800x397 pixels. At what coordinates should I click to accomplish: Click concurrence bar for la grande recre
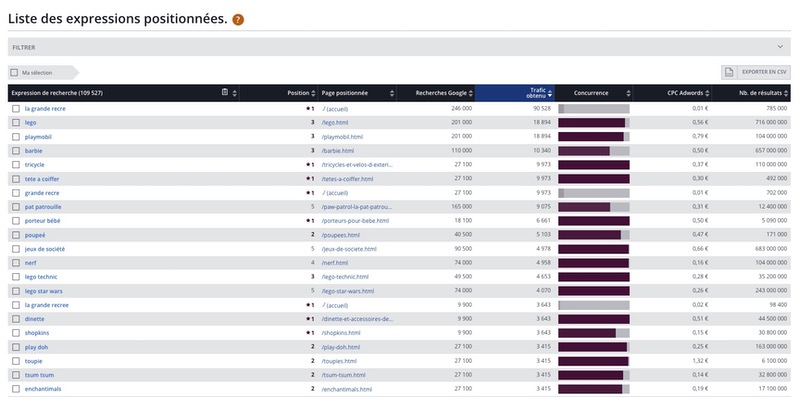click(594, 109)
